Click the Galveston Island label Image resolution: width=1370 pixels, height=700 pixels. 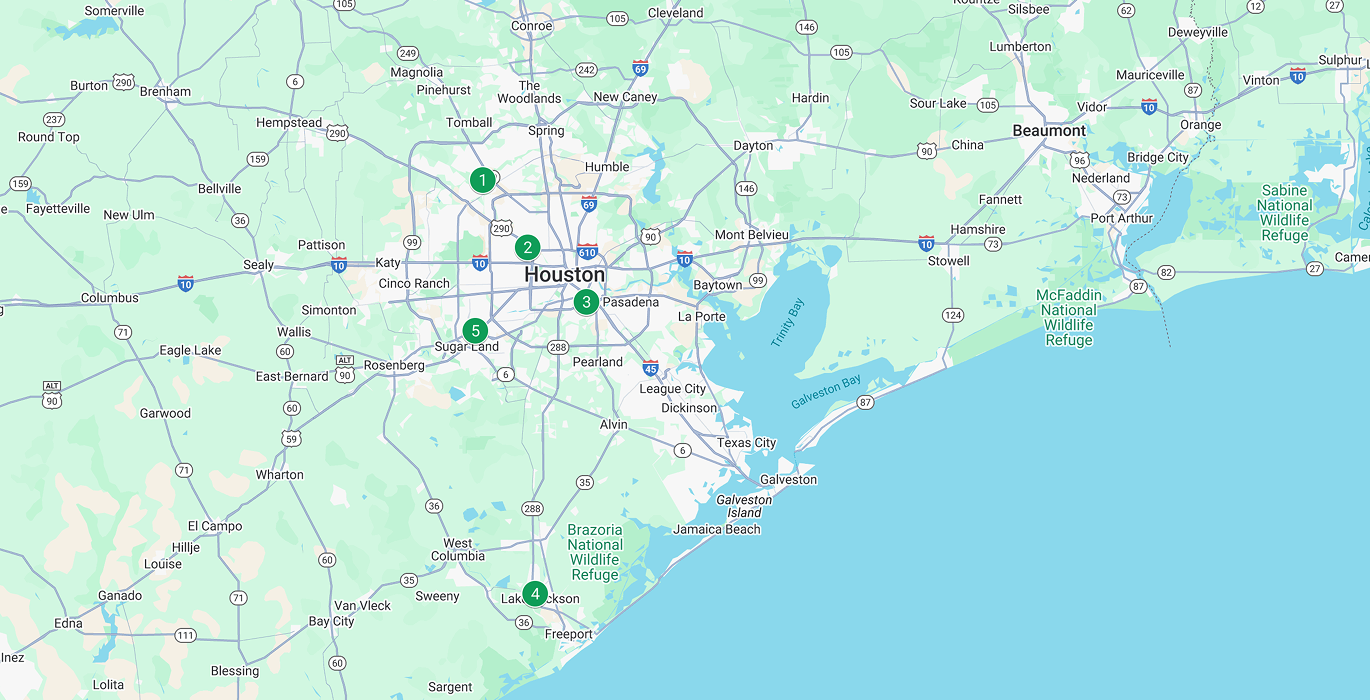[x=744, y=506]
